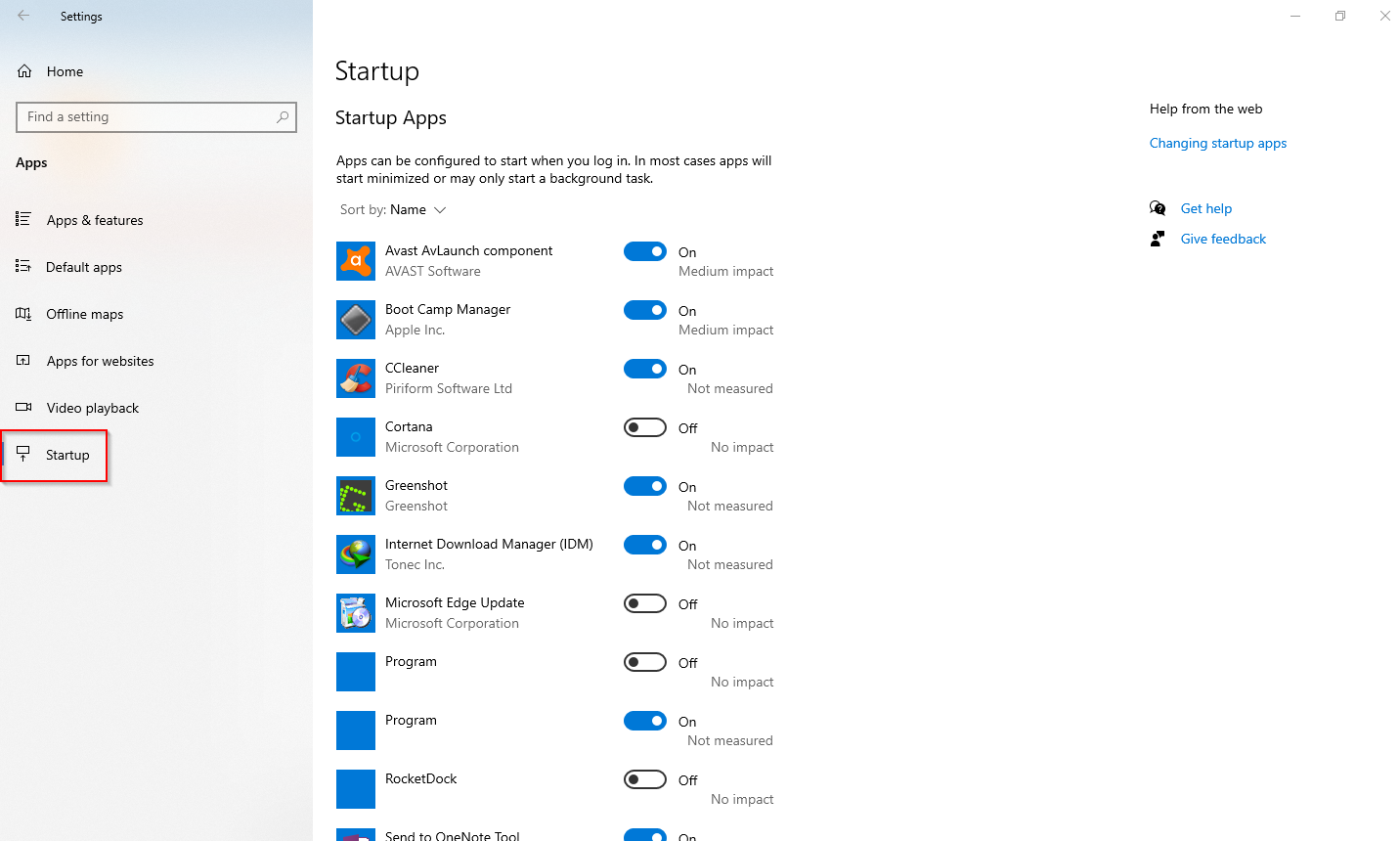Turn off Boot Camp Manager startup
This screenshot has height=841, width=1400.
(x=645, y=310)
